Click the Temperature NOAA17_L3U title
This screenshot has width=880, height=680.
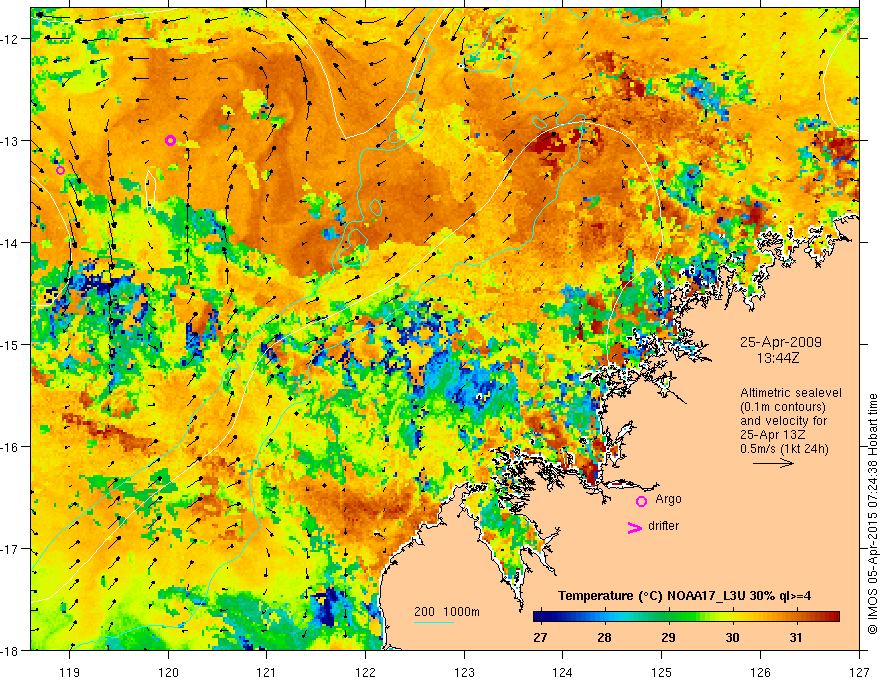(684, 596)
